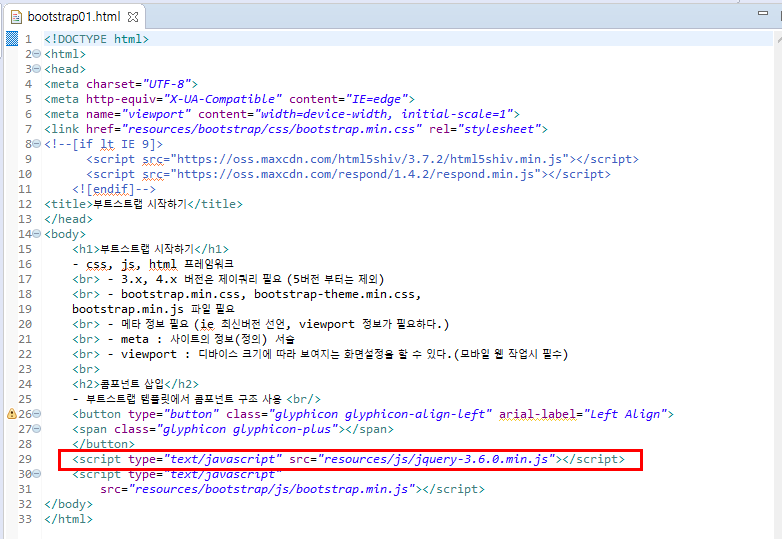This screenshot has height=539, width=782.
Task: Click the "viewport" word on line 20
Action: click(327, 324)
